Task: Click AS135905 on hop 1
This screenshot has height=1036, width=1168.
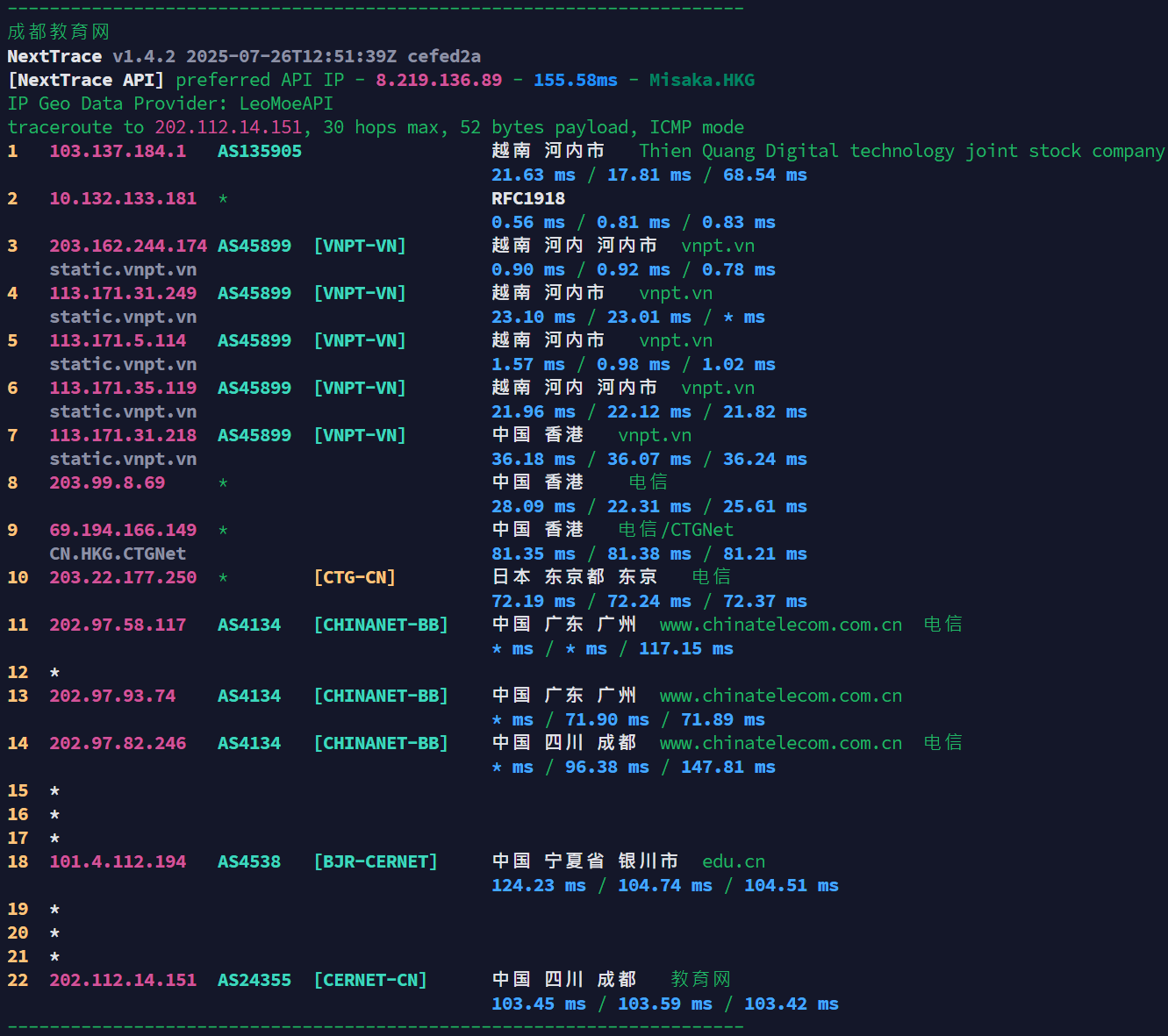Action: click(260, 151)
